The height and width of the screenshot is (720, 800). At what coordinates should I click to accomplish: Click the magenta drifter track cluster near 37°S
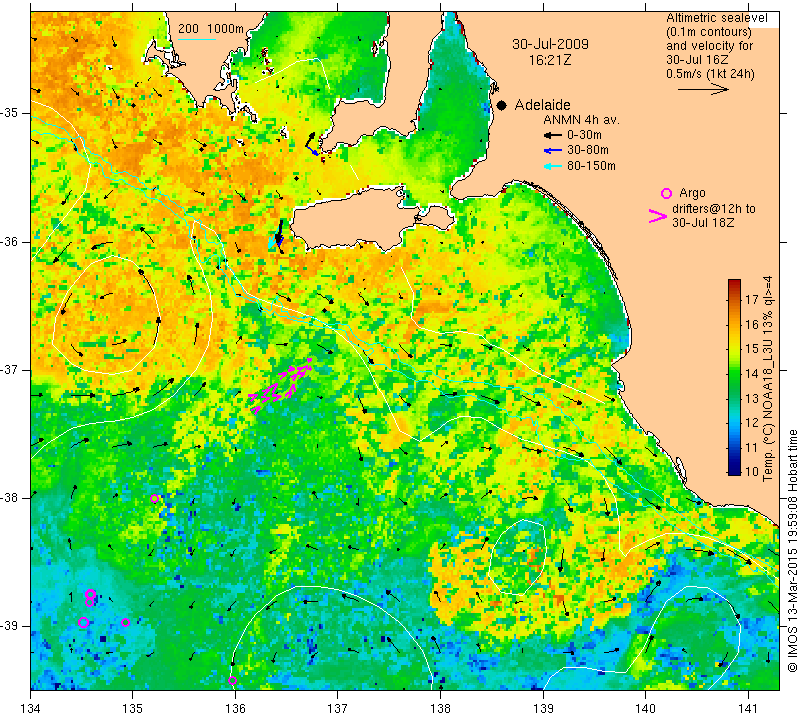pos(280,386)
